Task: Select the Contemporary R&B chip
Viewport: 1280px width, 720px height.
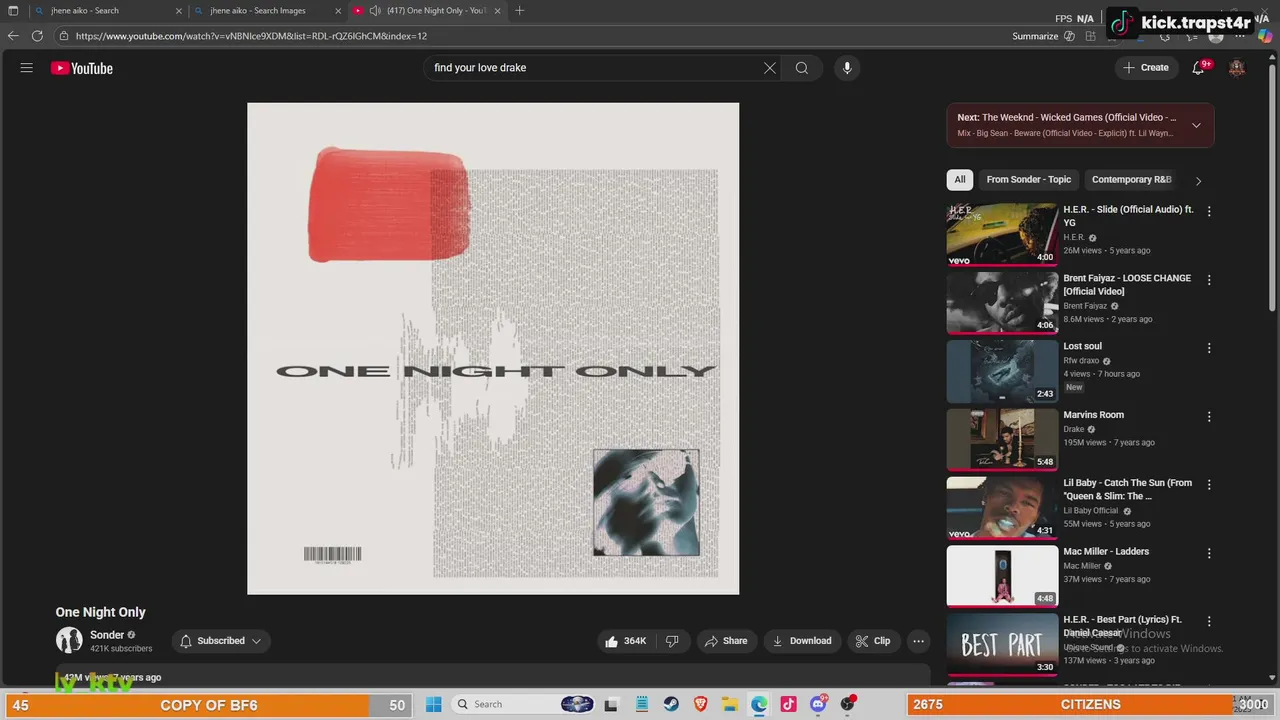Action: (x=1131, y=180)
